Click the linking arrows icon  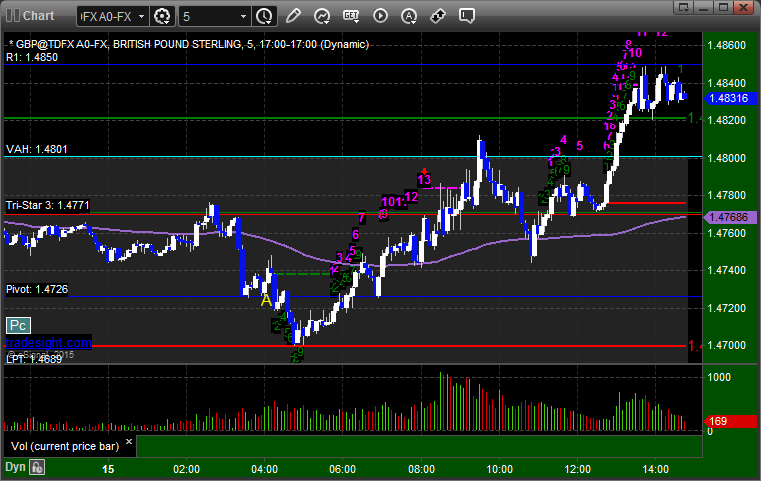point(438,16)
